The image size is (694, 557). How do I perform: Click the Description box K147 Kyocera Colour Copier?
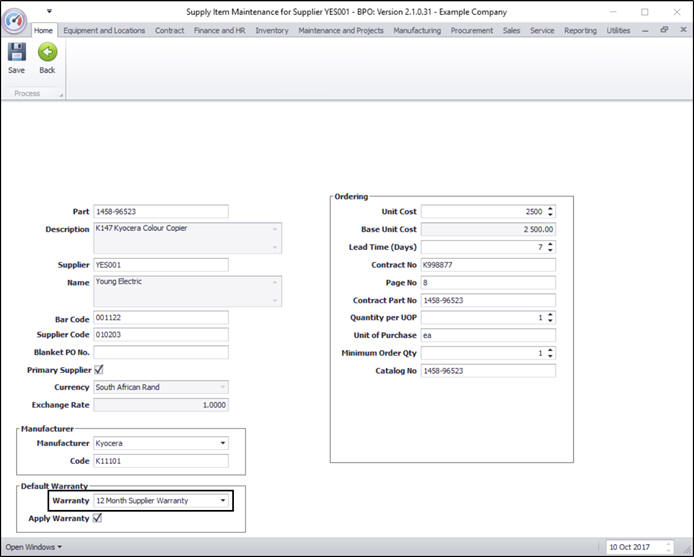tap(188, 238)
